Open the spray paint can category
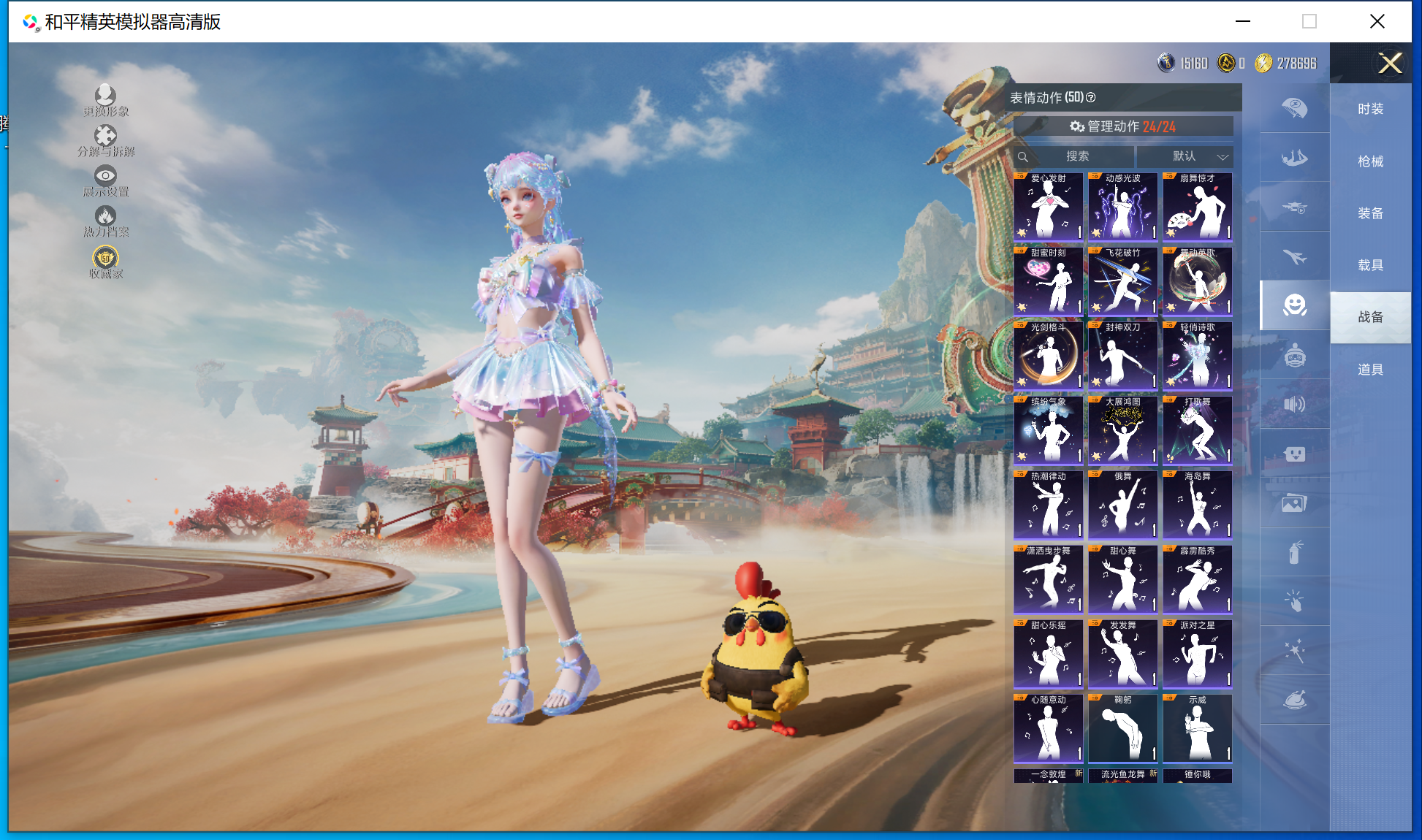1422x840 pixels. (1294, 553)
